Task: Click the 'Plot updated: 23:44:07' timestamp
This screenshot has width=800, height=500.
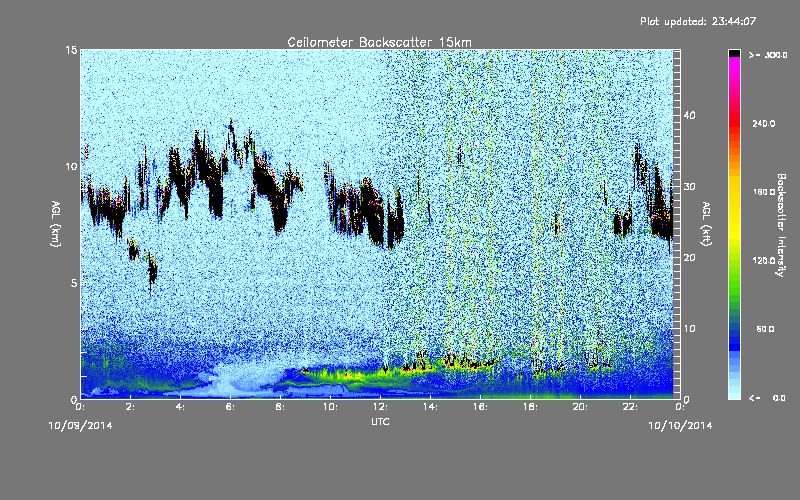Action: click(x=698, y=21)
